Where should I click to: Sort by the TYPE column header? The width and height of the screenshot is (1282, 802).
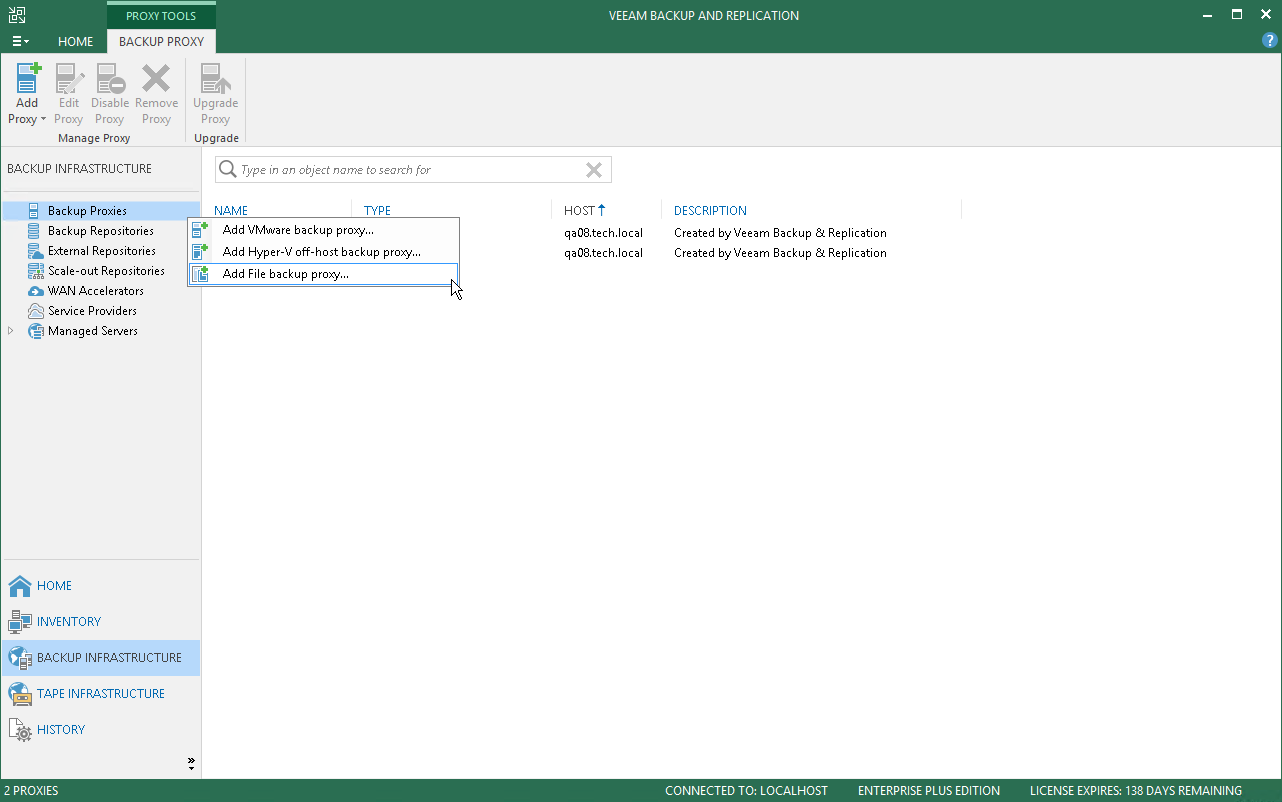[378, 211]
